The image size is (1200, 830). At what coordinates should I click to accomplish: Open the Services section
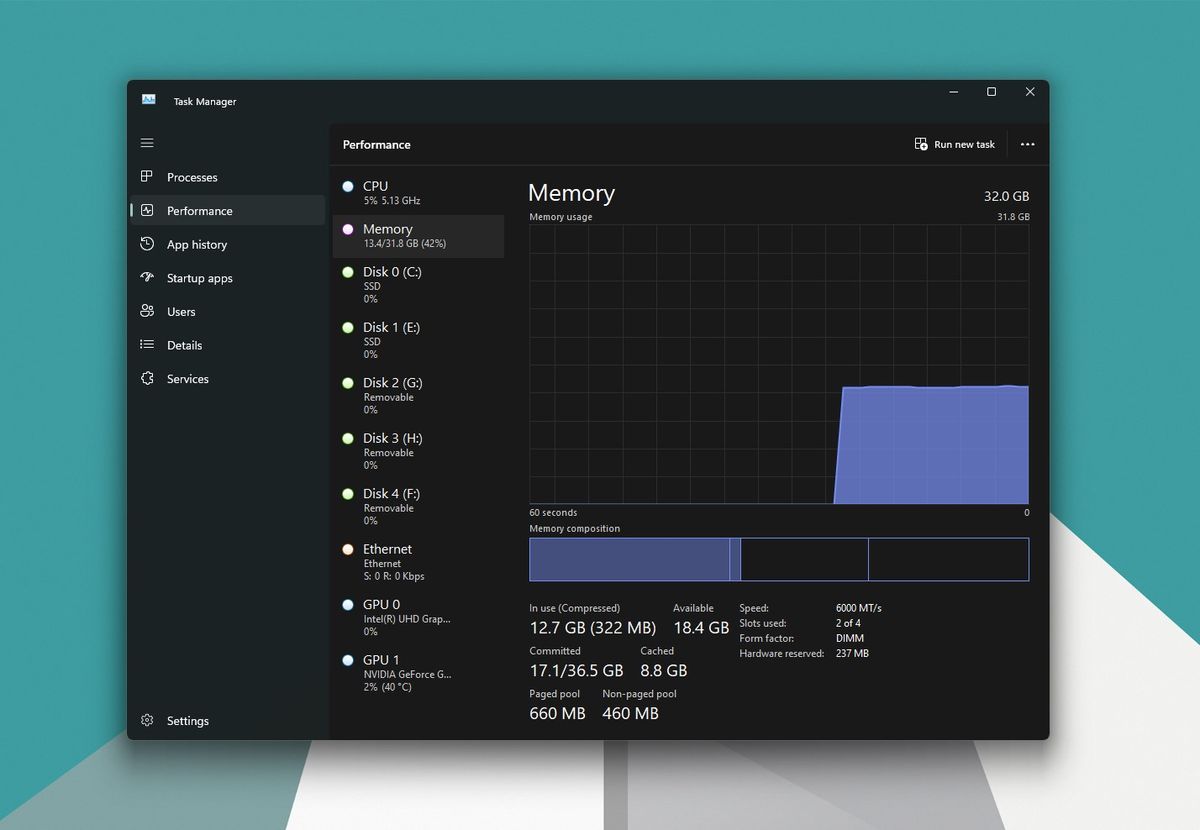(188, 378)
